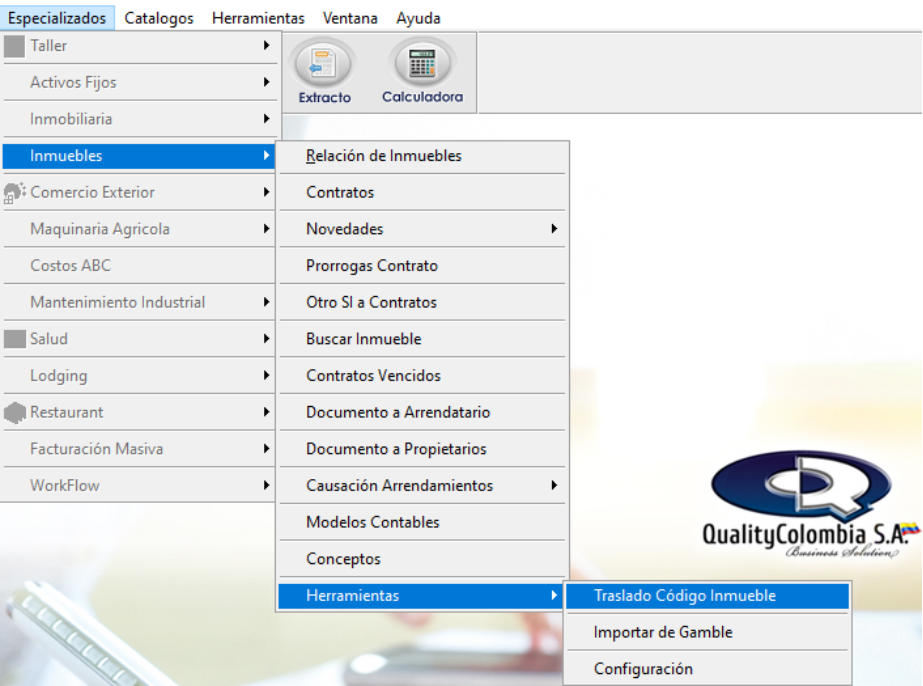The image size is (923, 686).
Task: Expand the Maquinaria Agricola submenu arrow
Action: coord(267,228)
